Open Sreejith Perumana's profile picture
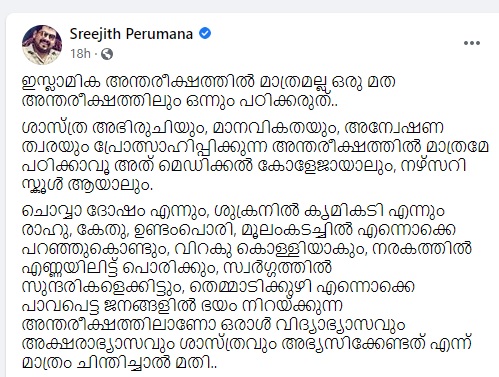This screenshot has height=377, width=499. point(42,45)
